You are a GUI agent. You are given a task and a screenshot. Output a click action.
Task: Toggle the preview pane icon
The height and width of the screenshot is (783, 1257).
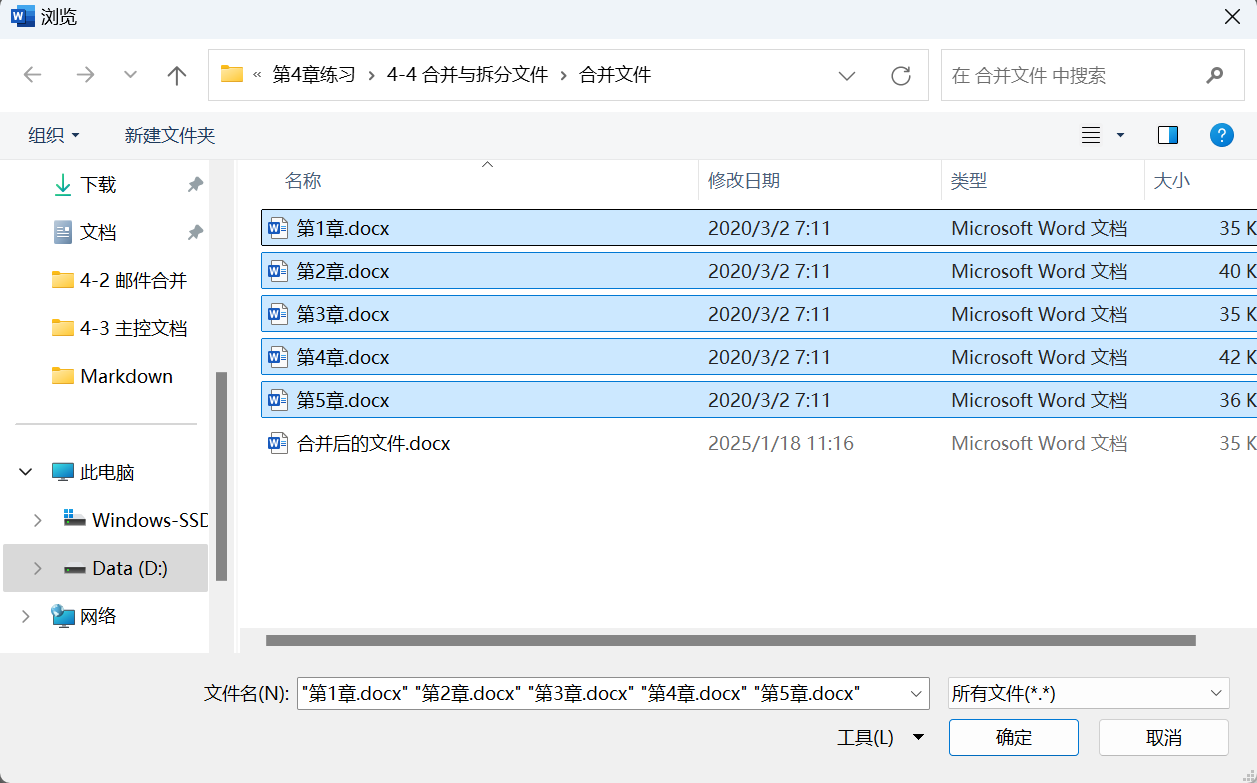pyautogui.click(x=1167, y=135)
